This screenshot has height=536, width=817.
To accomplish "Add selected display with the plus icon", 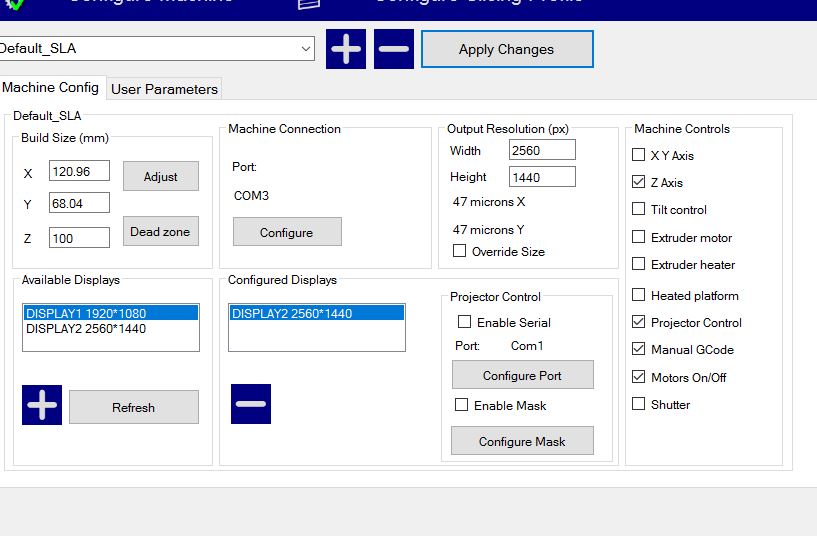I will [42, 405].
